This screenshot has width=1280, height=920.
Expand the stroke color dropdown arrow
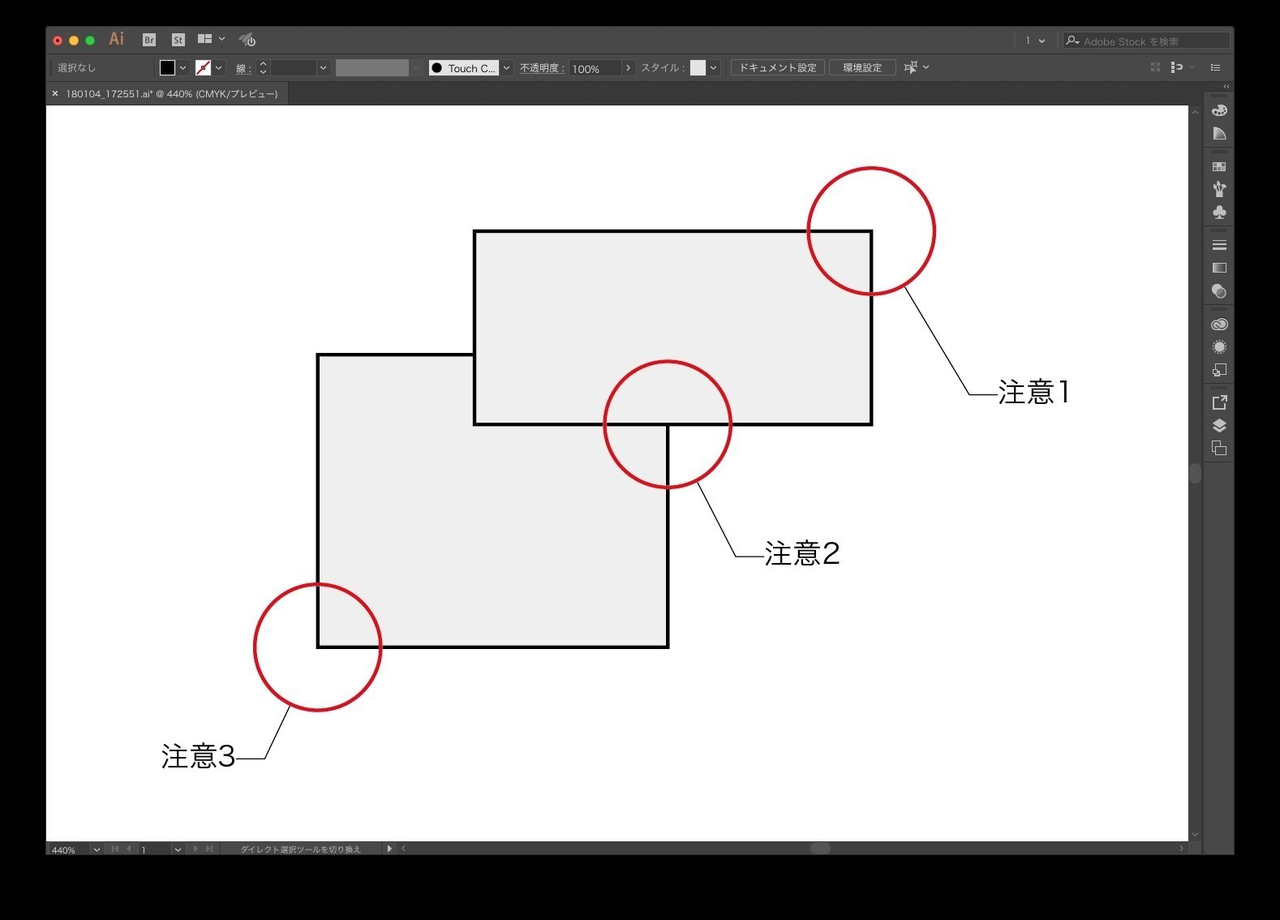219,68
